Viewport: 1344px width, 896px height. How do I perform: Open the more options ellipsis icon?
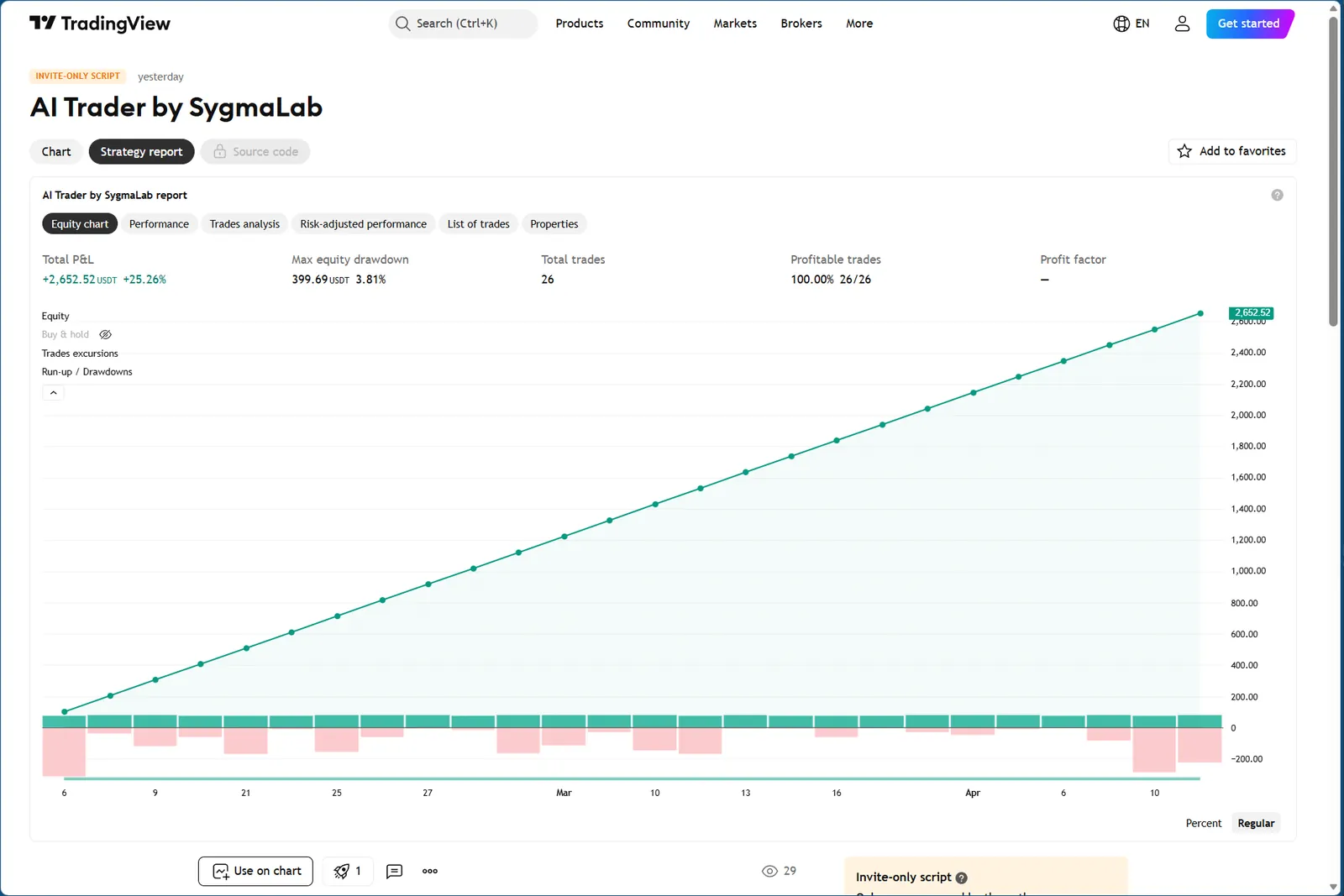430,871
